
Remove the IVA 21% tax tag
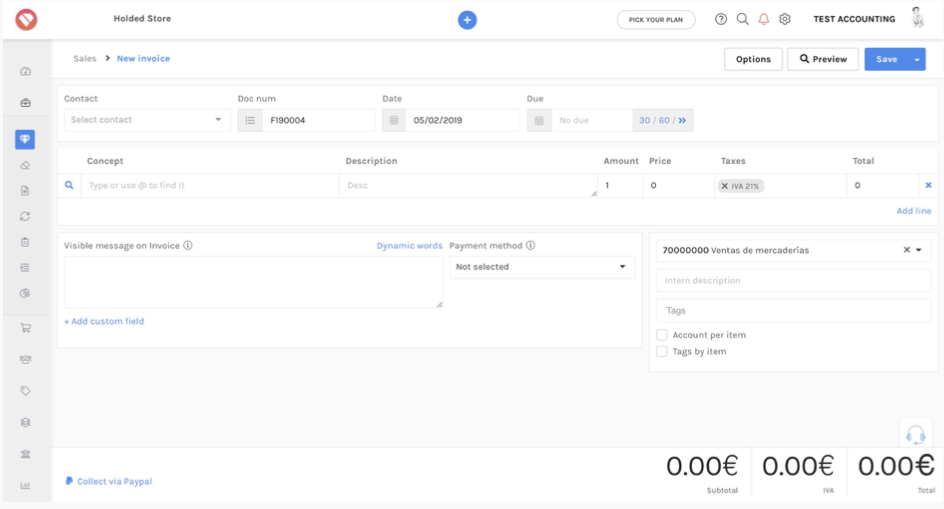pyautogui.click(x=725, y=186)
